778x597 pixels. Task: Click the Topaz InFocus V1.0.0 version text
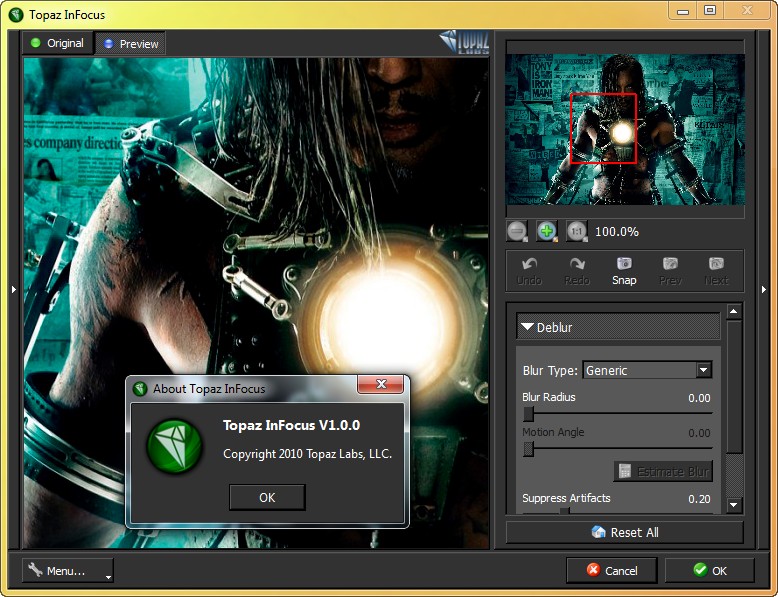point(291,425)
